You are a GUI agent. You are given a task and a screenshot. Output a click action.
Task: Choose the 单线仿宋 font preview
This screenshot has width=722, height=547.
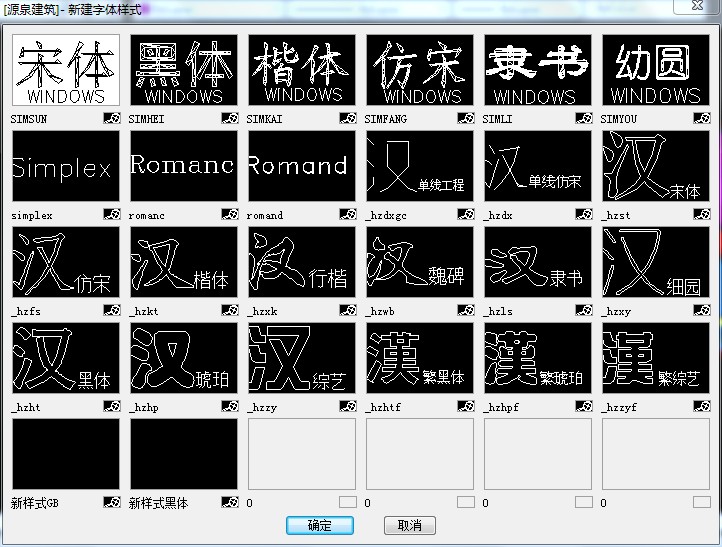click(538, 166)
